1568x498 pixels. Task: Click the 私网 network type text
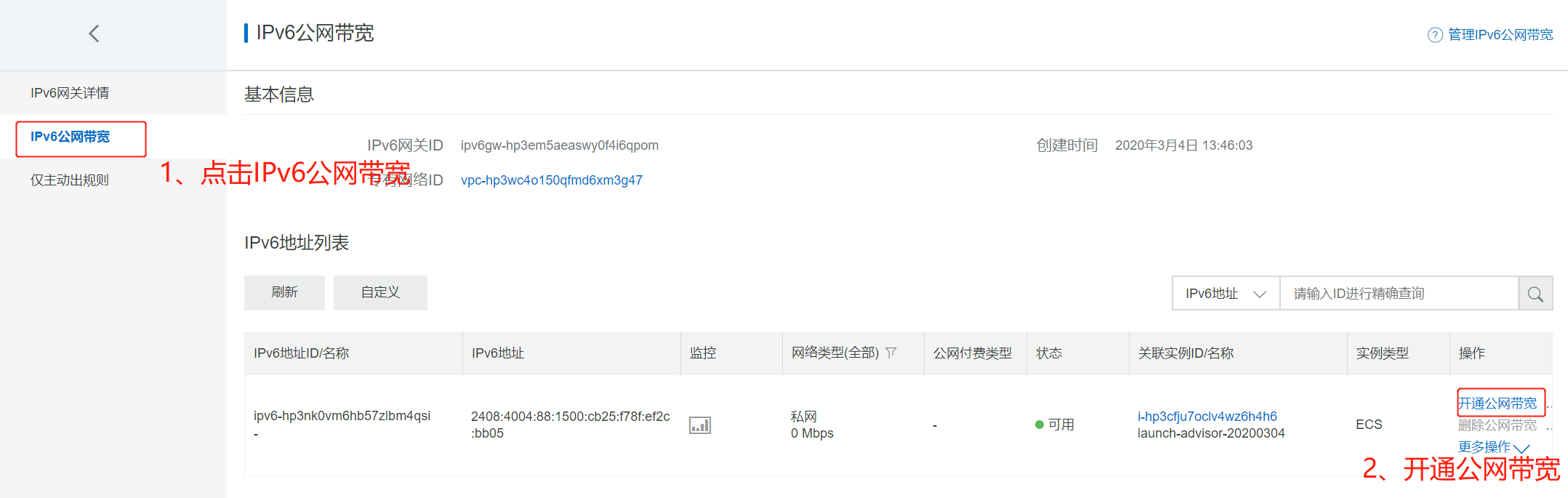[803, 417]
